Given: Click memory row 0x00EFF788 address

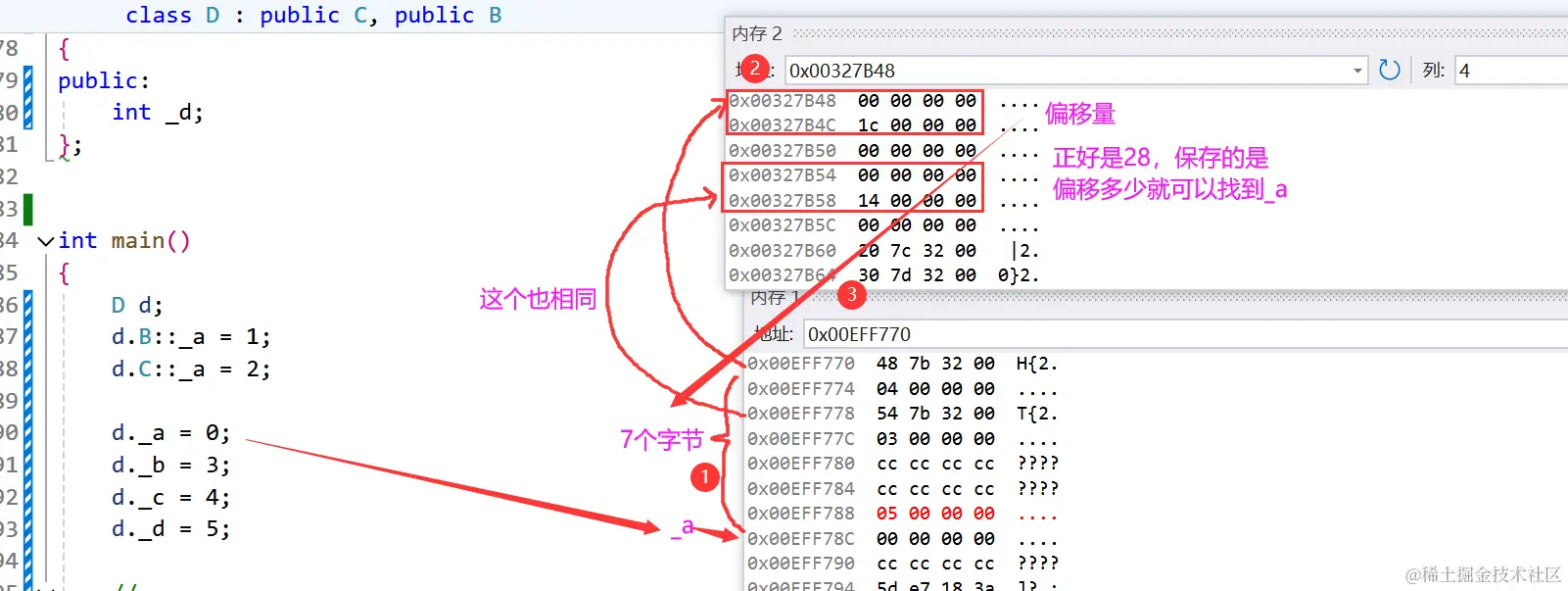Looking at the screenshot, I should (801, 514).
